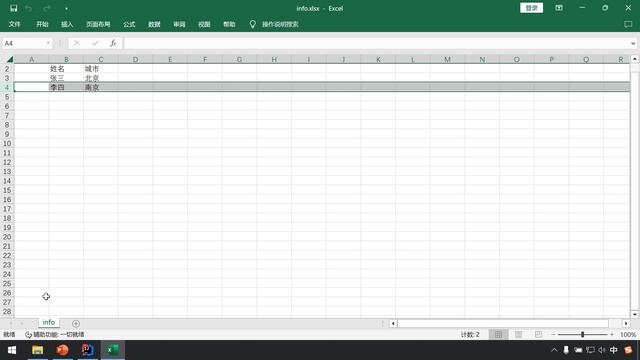Open the Customize Quick Access Toolbar dropdown
Screen dimensions: 640x360
coord(66,9)
